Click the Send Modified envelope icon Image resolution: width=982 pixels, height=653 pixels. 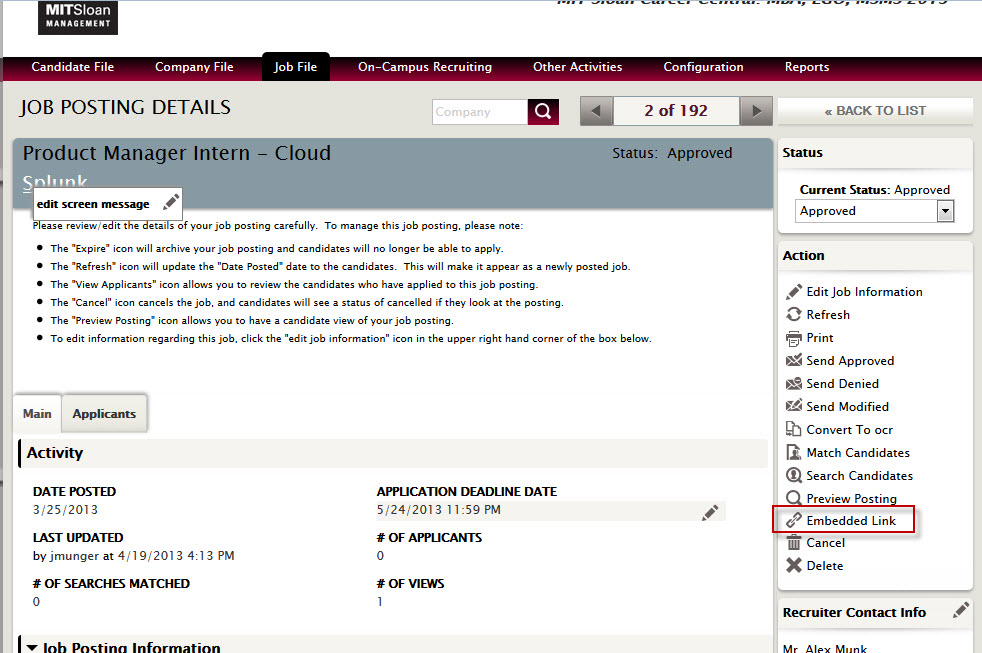coord(793,406)
